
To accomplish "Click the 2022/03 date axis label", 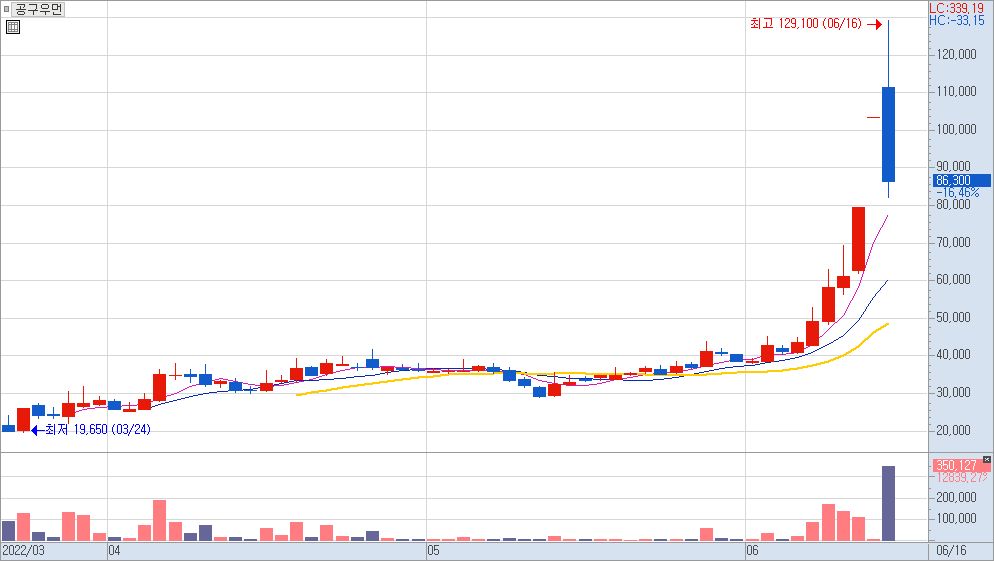I will click(x=23, y=550).
